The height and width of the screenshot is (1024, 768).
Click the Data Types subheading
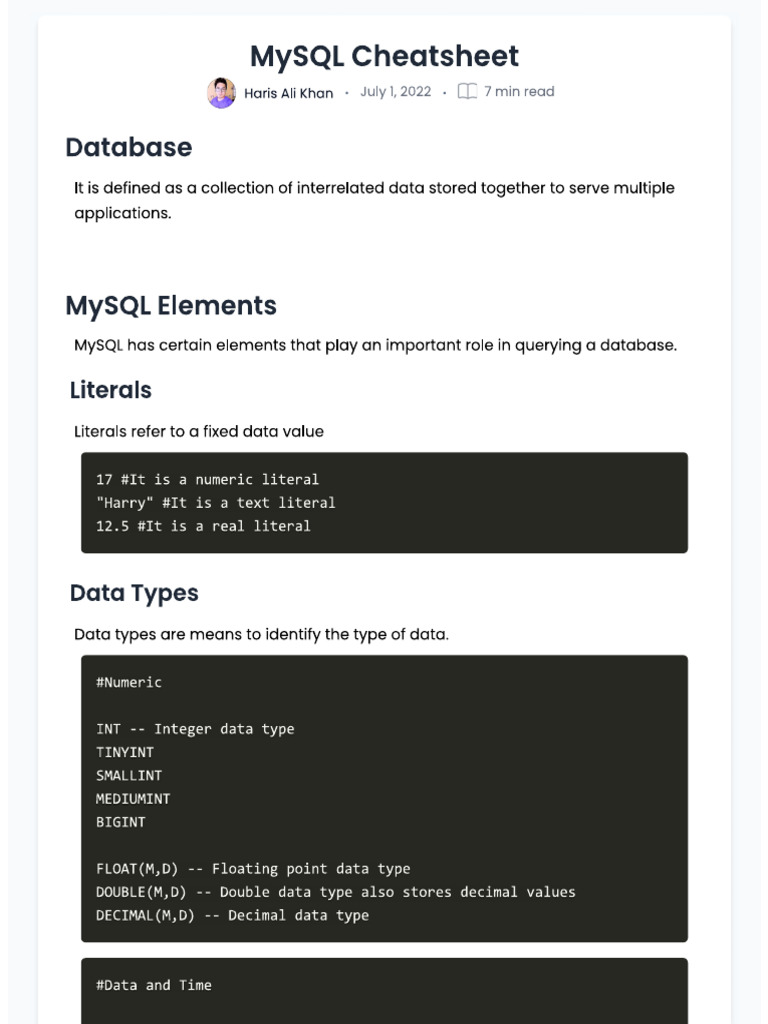click(x=134, y=593)
